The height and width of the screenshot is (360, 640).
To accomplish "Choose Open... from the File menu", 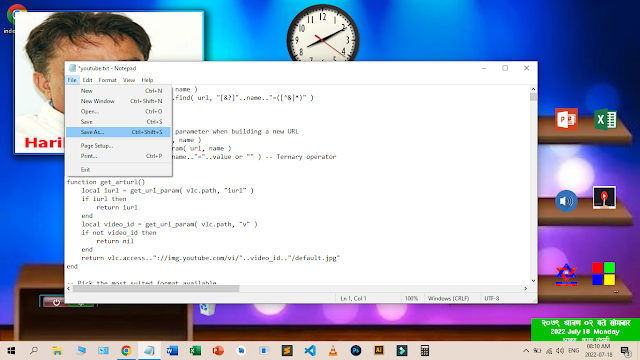I will pyautogui.click(x=118, y=111).
